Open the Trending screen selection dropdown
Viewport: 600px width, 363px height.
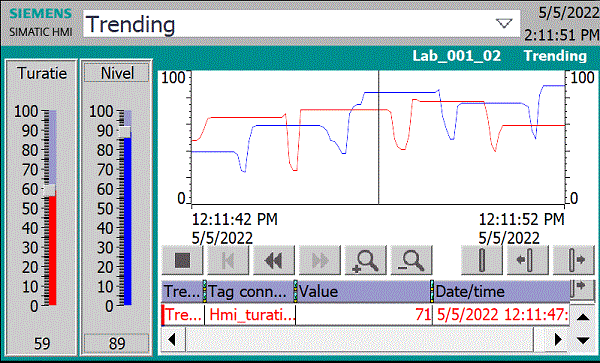pyautogui.click(x=302, y=24)
